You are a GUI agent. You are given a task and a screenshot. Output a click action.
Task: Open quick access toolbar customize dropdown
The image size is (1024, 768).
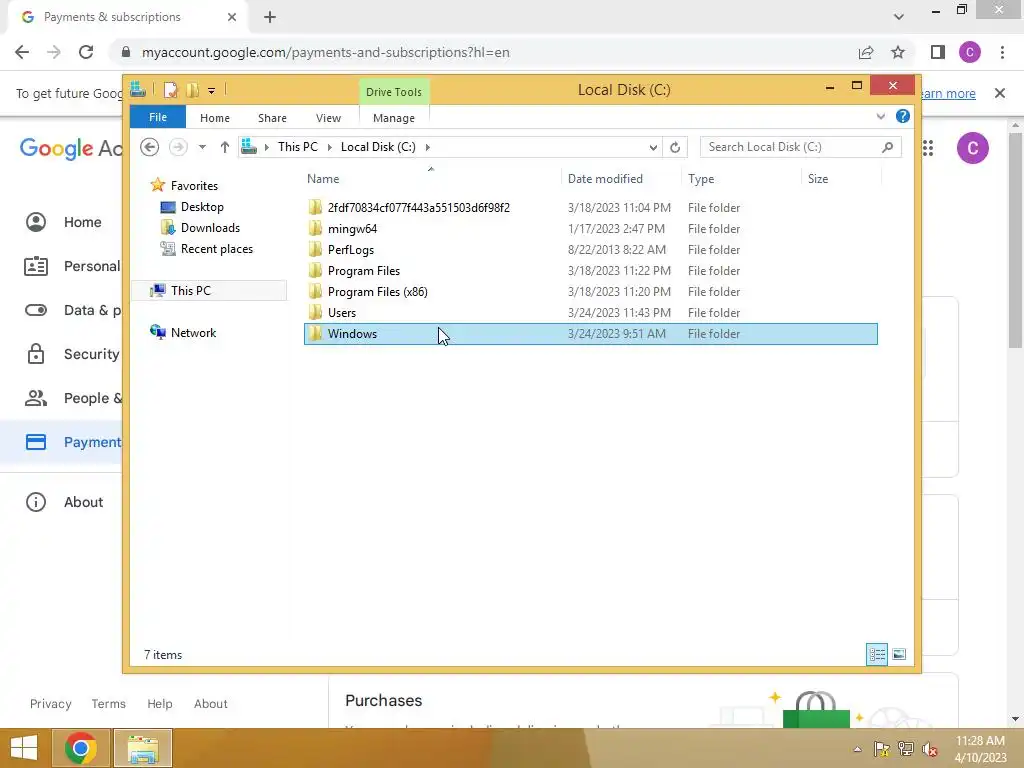click(212, 91)
